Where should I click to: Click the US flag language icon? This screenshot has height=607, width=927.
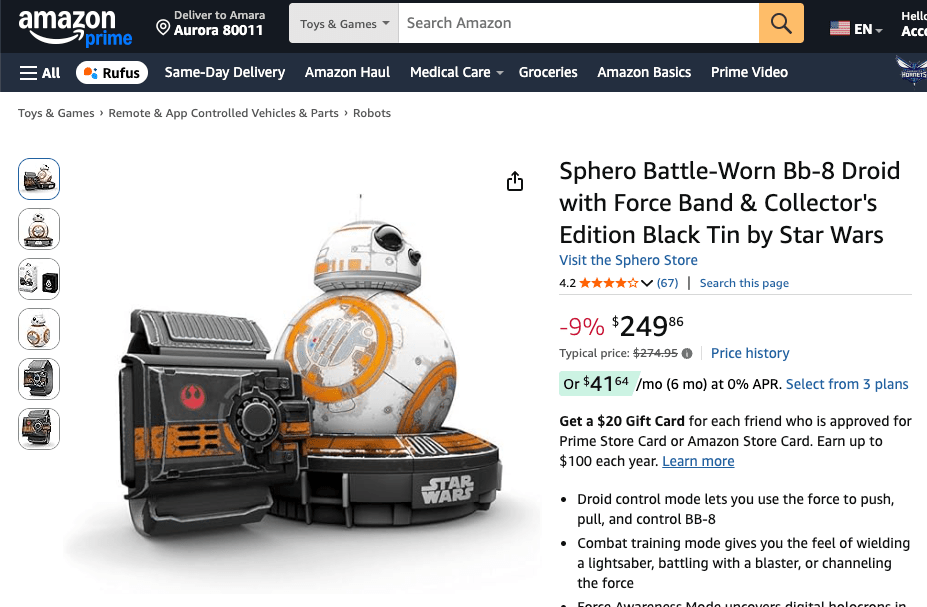[839, 29]
